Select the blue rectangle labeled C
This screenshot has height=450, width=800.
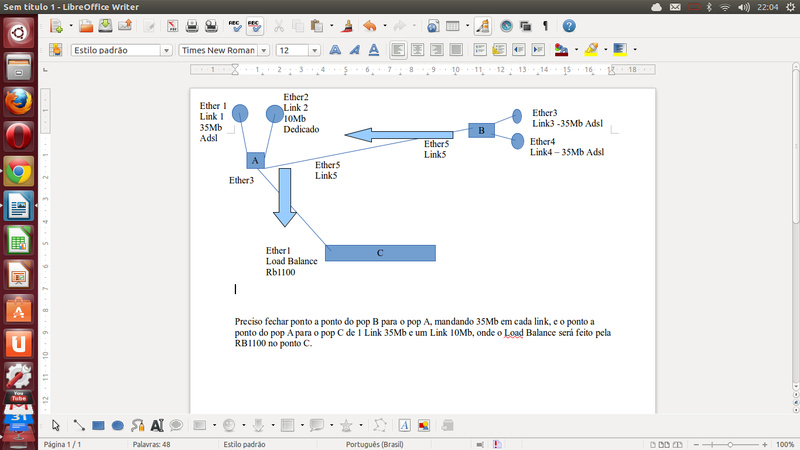tap(380, 253)
